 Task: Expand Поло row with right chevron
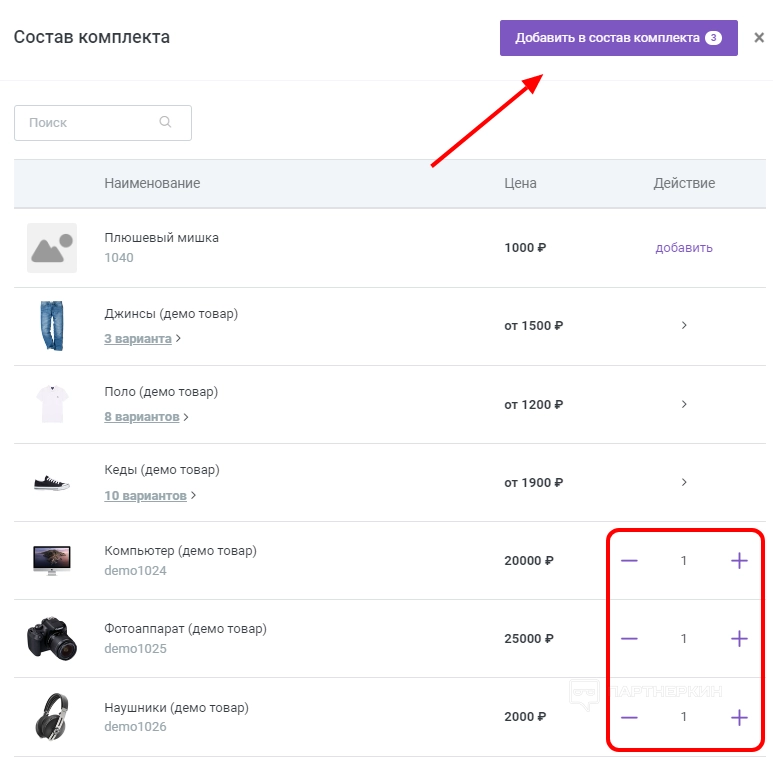tap(684, 404)
